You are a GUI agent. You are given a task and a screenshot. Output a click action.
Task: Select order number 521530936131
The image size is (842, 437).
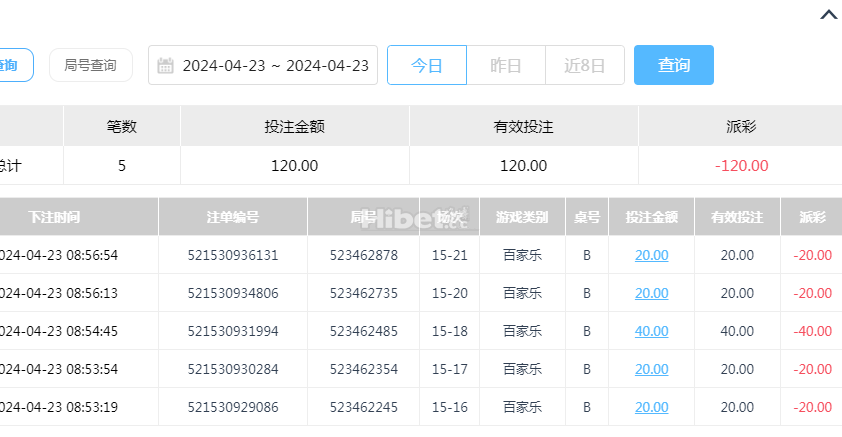point(233,255)
